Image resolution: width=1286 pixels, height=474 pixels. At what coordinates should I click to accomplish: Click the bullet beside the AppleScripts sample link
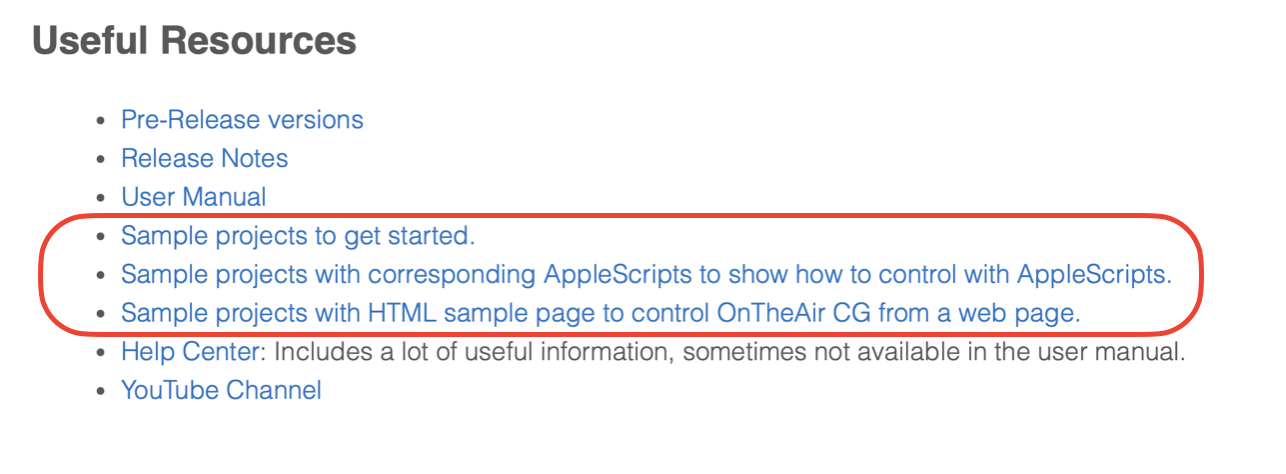(x=99, y=275)
